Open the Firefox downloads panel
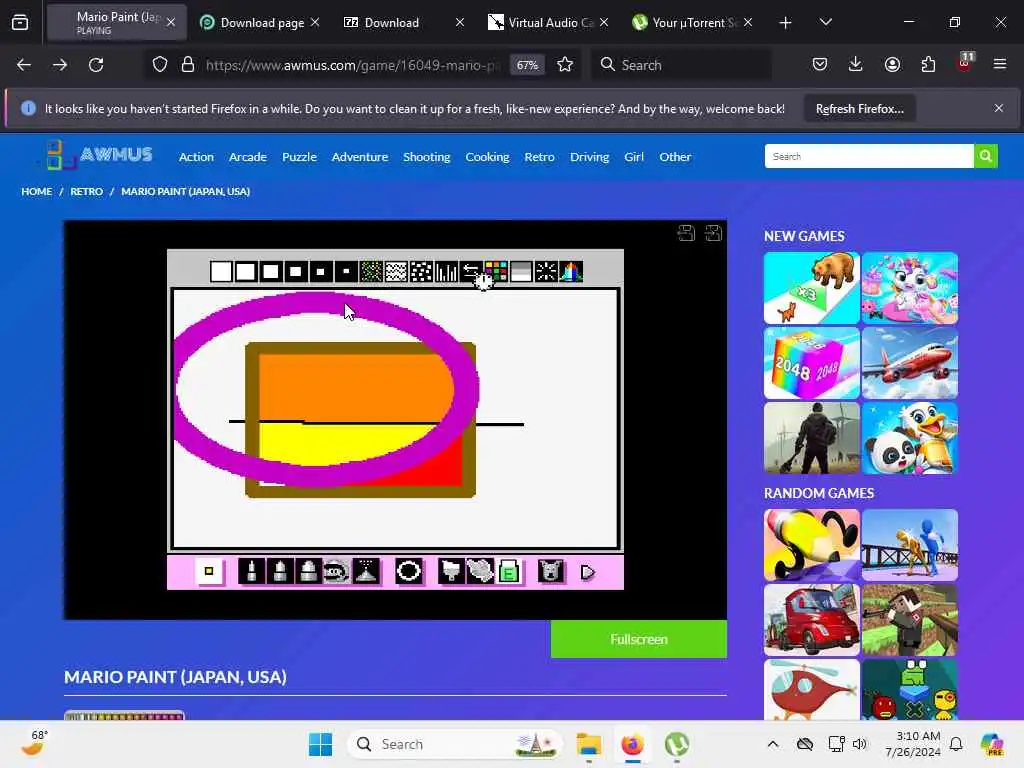This screenshot has width=1024, height=768. 856,64
